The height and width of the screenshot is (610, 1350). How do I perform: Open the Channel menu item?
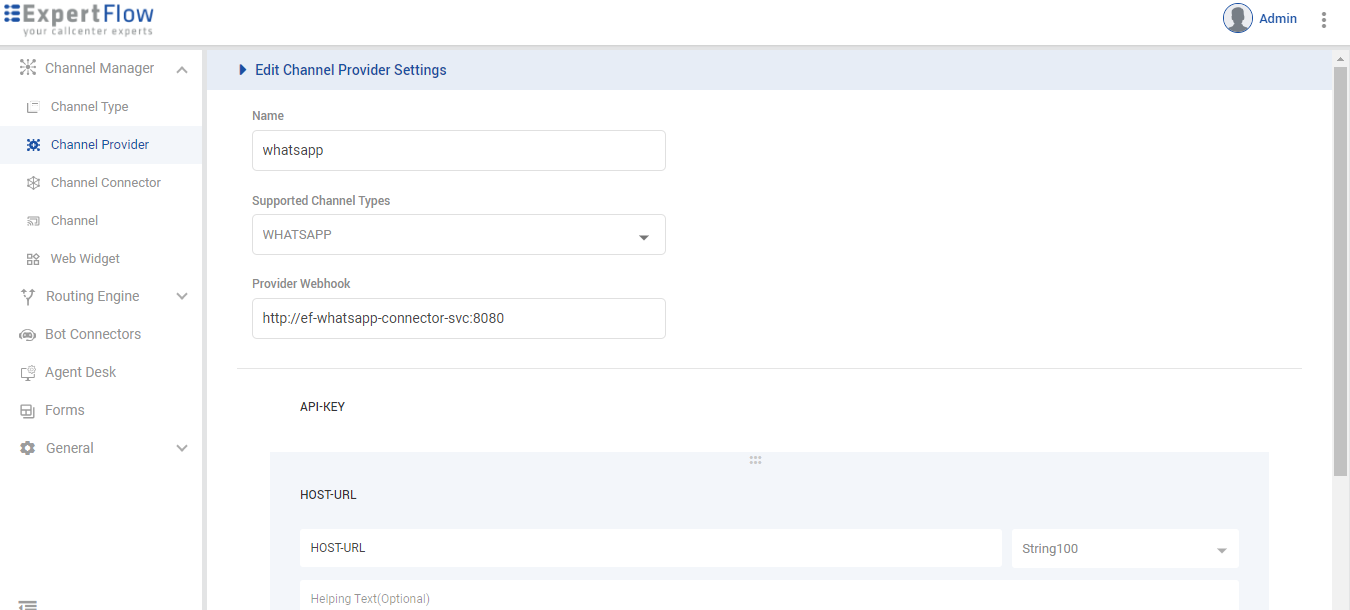pyautogui.click(x=74, y=221)
